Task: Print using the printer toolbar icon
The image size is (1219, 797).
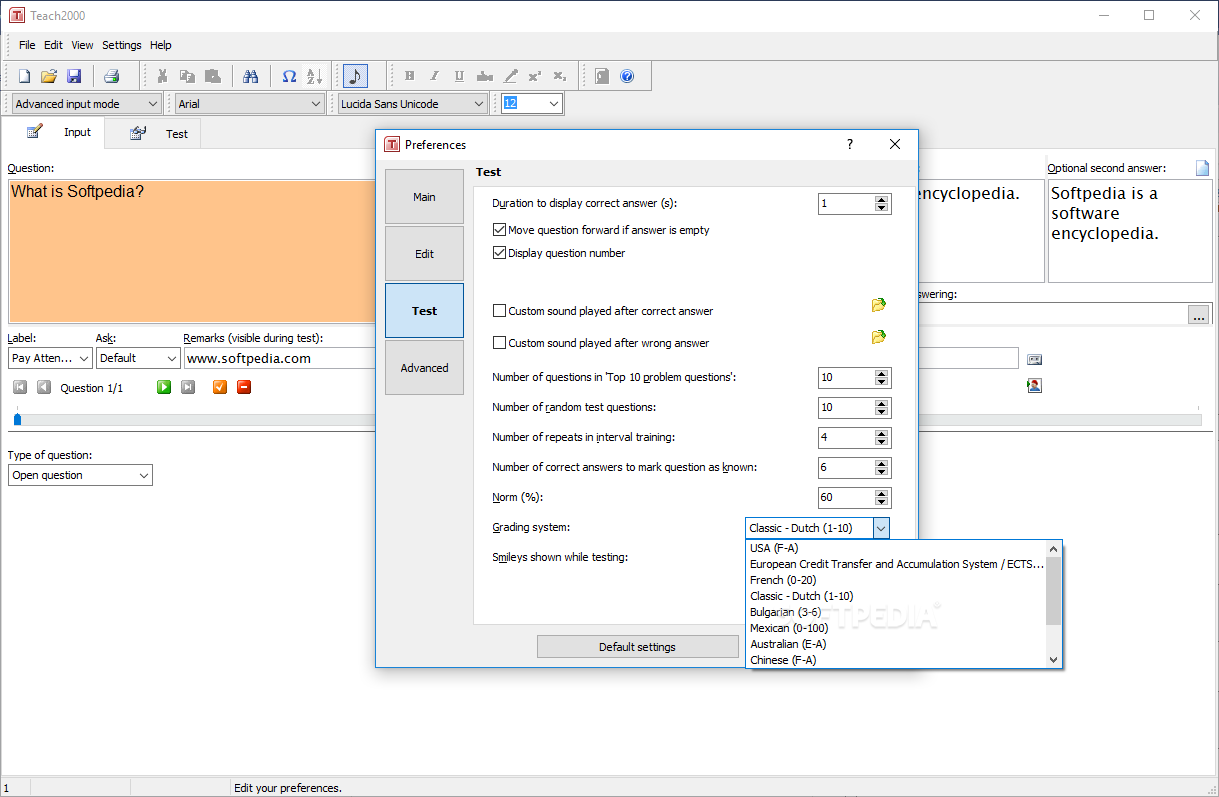Action: (x=111, y=76)
